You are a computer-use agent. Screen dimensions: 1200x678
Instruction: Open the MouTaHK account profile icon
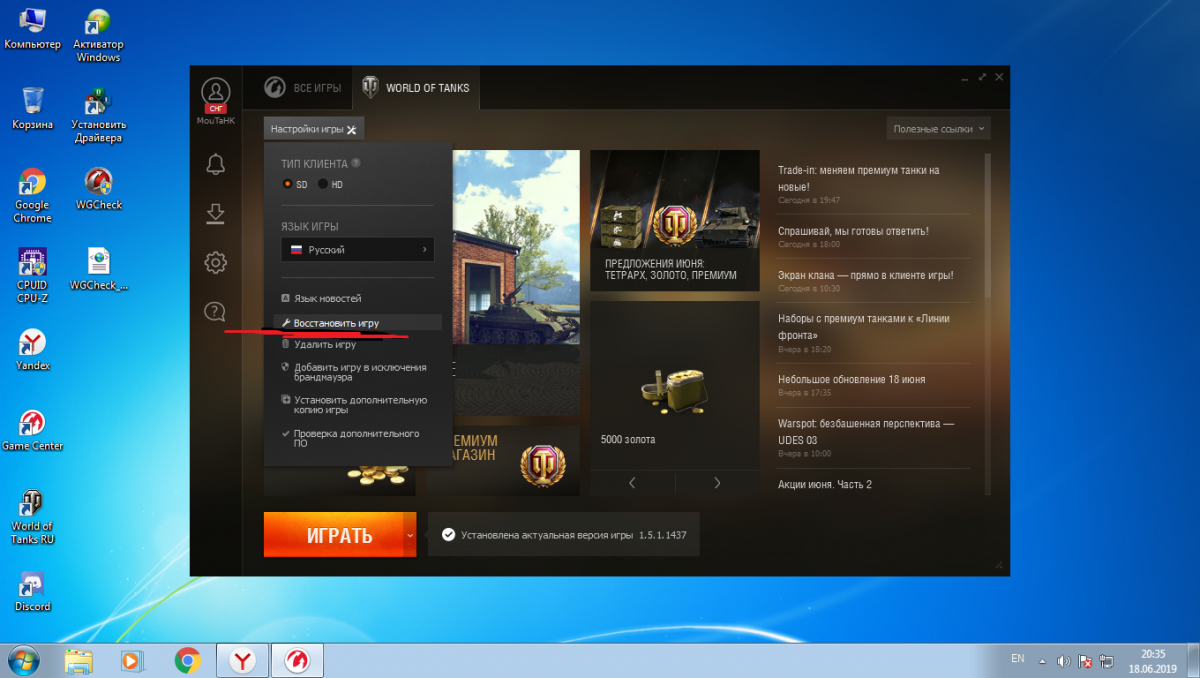(215, 93)
